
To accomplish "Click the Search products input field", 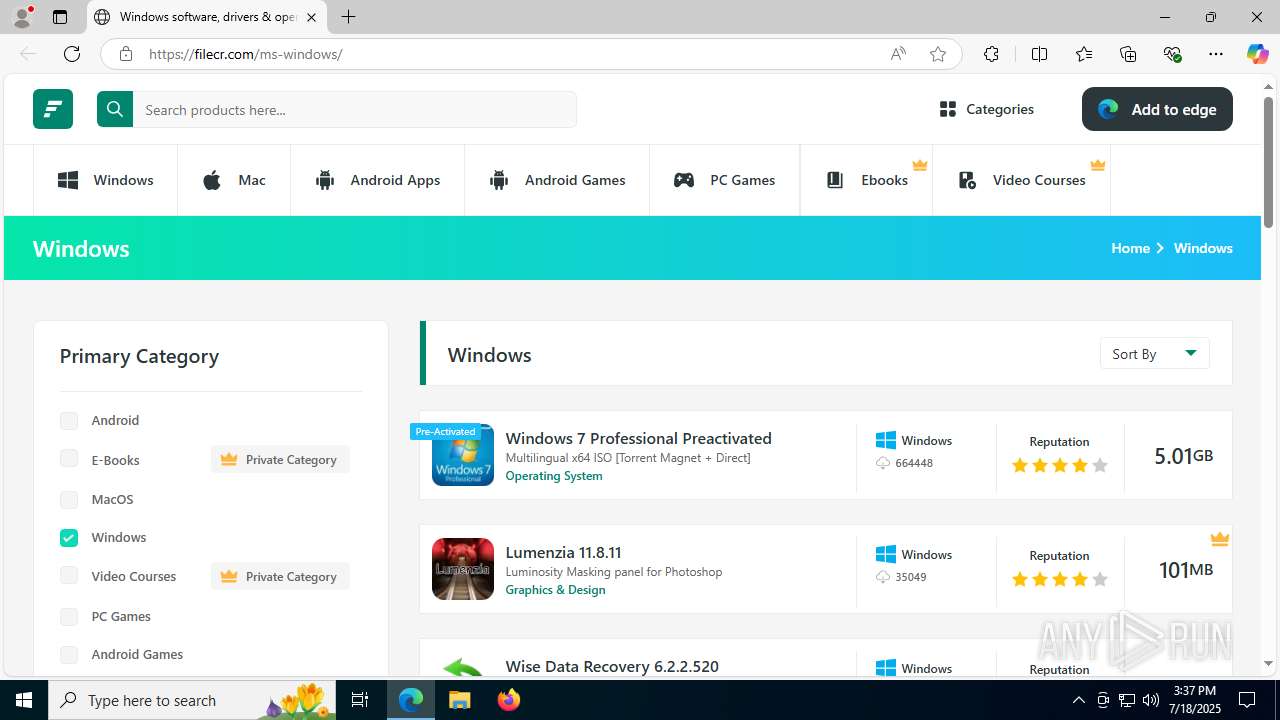I will pyautogui.click(x=355, y=109).
